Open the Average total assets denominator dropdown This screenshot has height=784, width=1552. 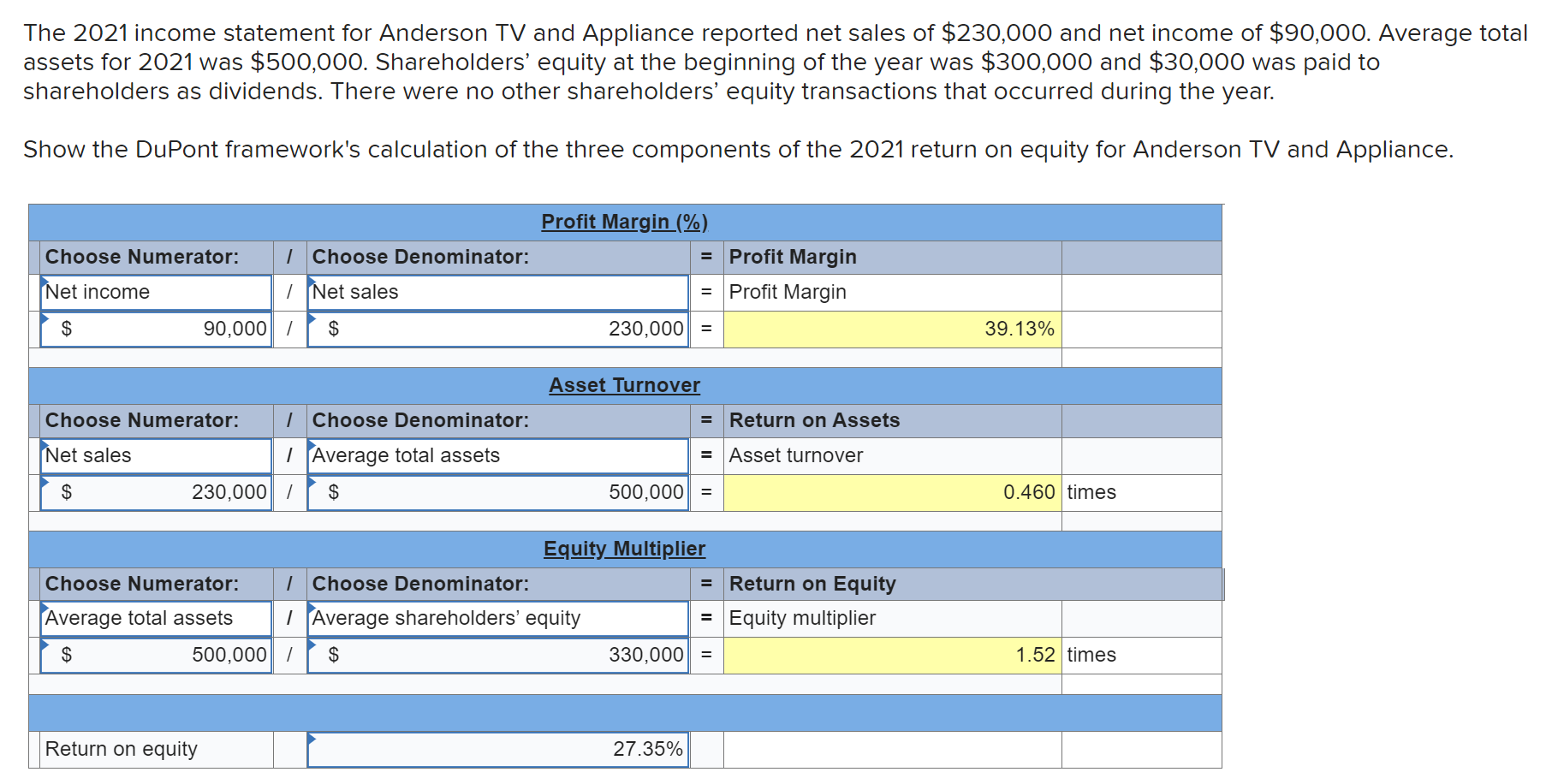point(497,455)
